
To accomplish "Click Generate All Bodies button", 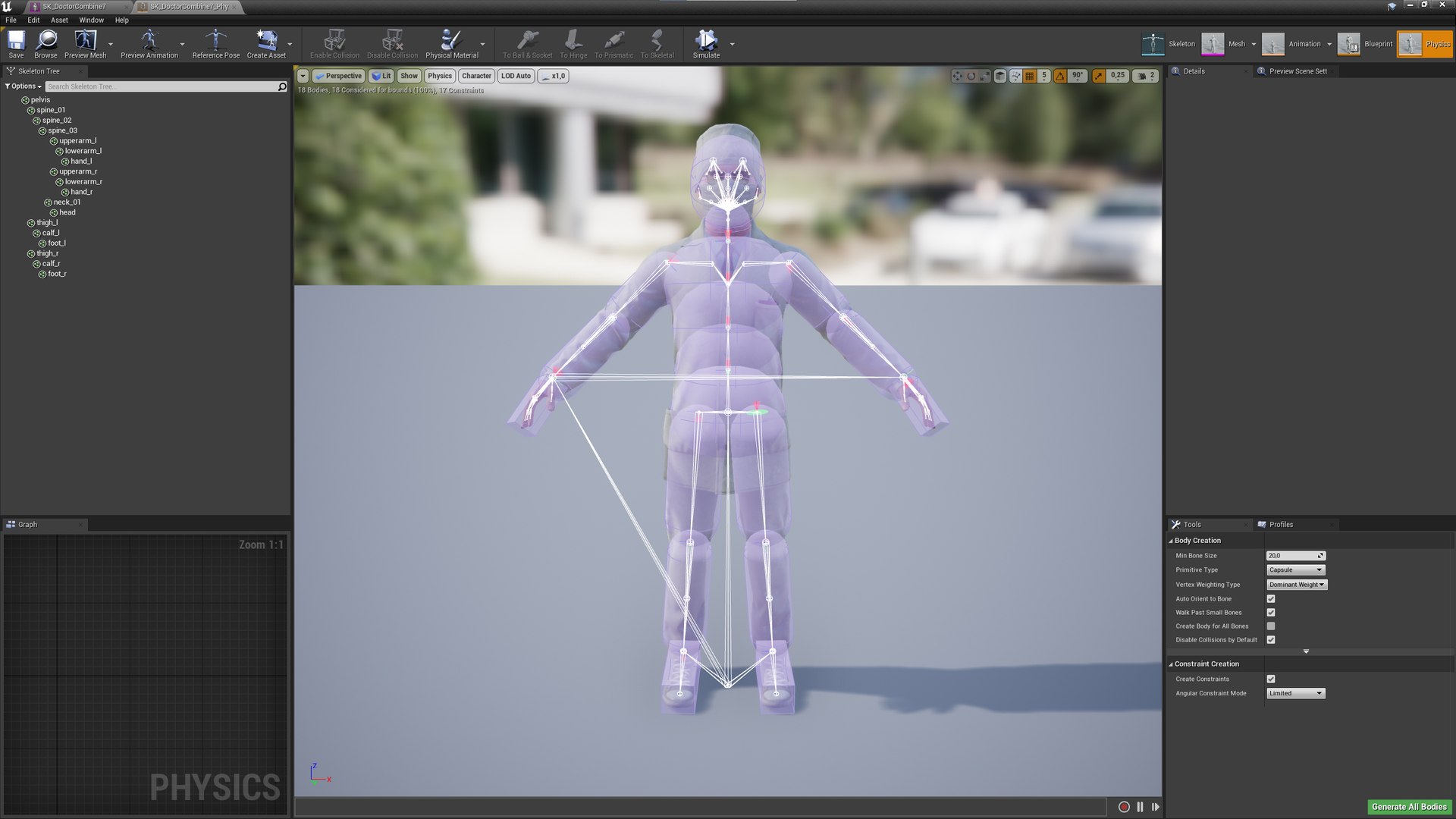I will pyautogui.click(x=1409, y=807).
